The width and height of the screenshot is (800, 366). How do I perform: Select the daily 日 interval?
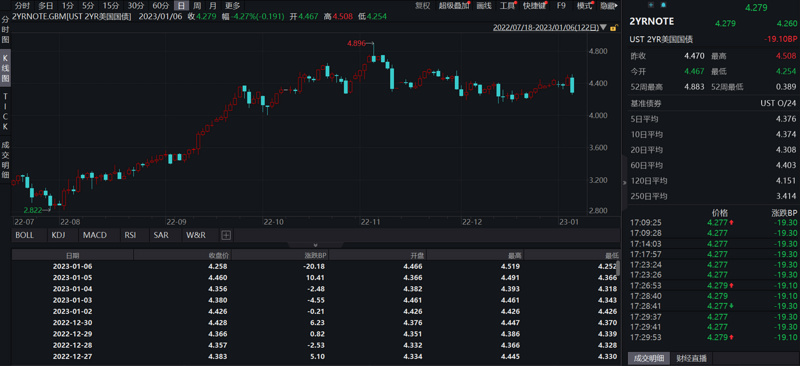point(181,6)
